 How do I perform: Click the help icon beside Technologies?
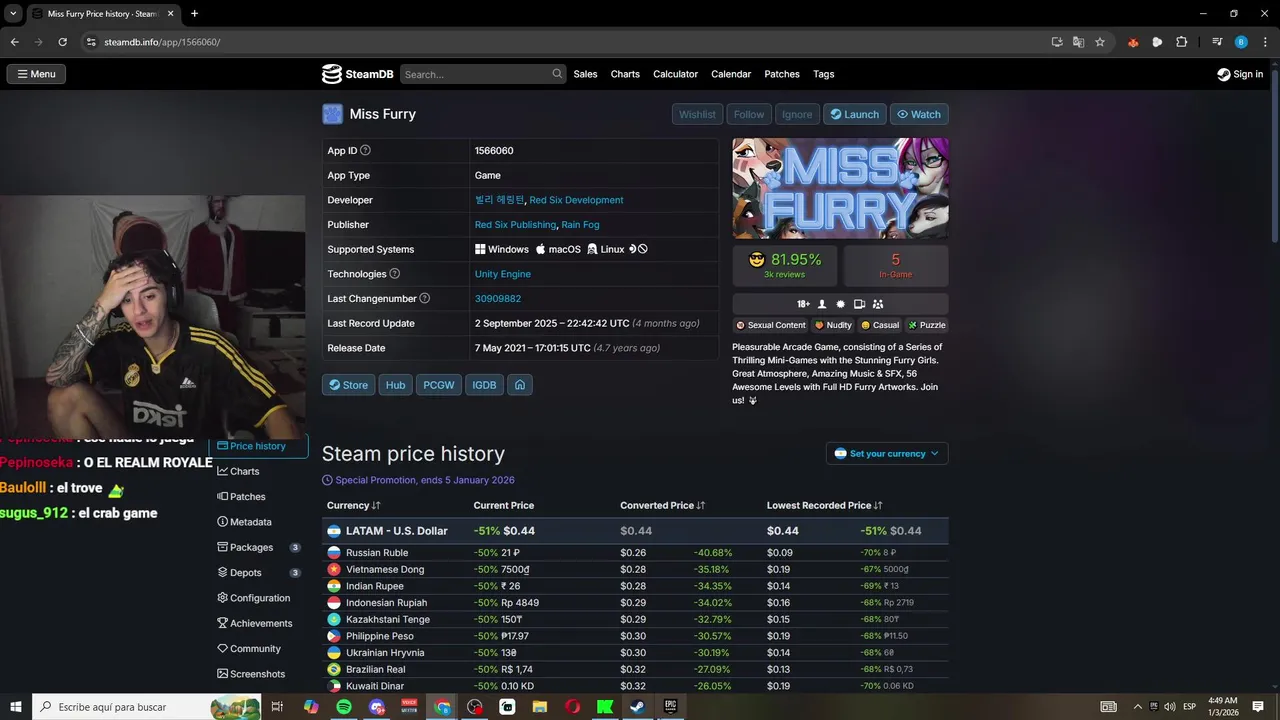click(x=394, y=274)
